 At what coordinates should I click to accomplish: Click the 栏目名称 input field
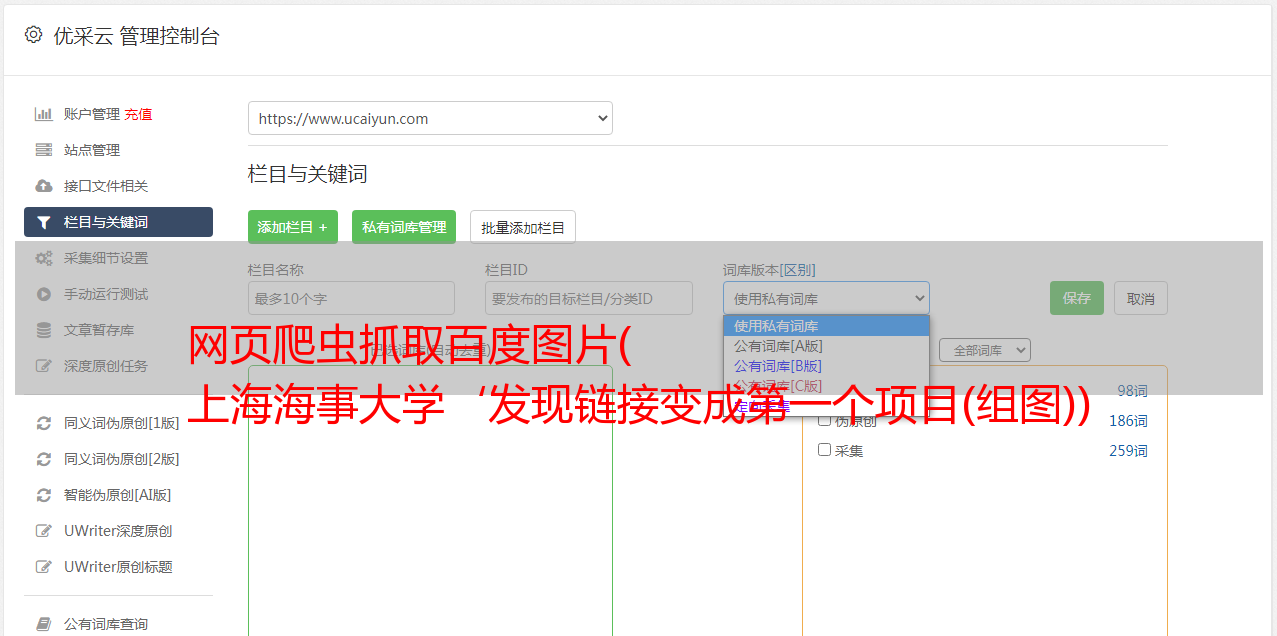click(x=351, y=298)
